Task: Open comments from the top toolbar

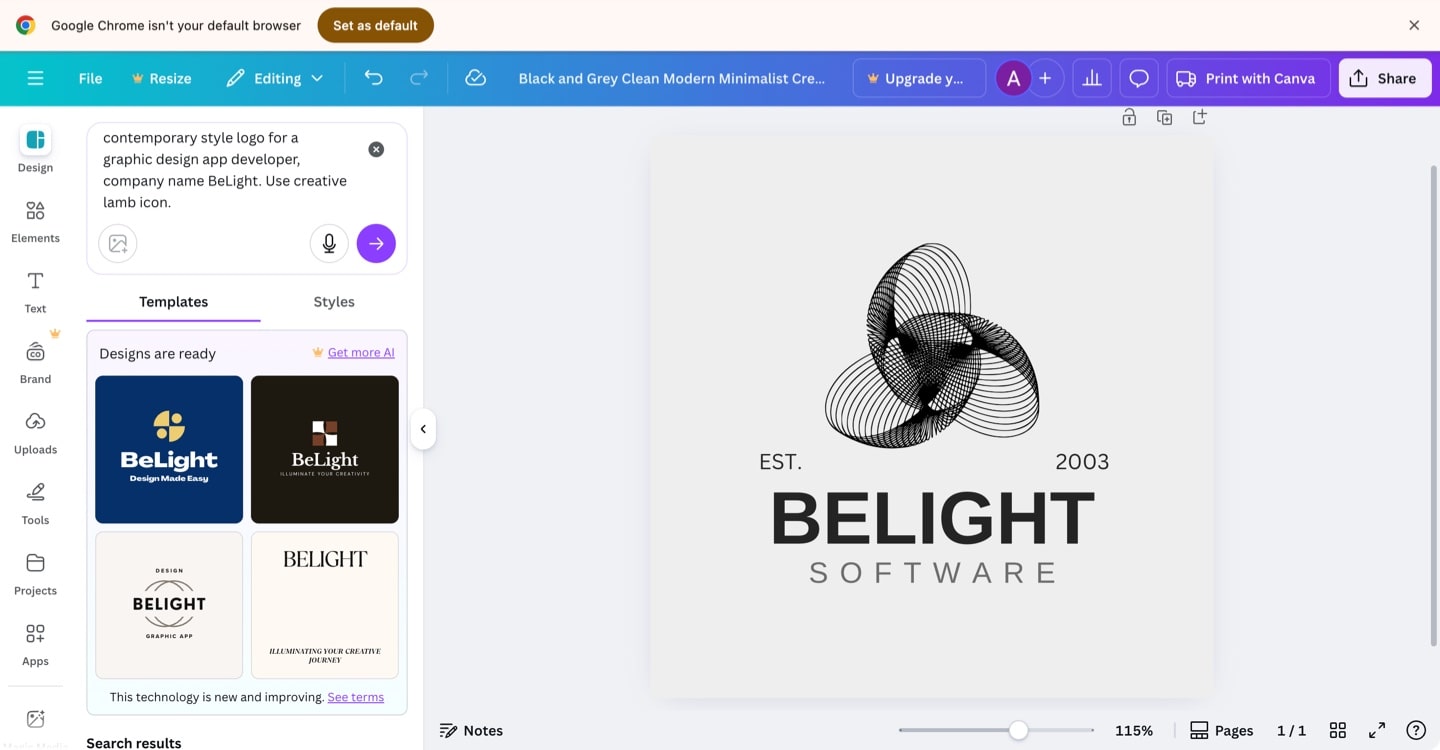Action: point(1138,77)
